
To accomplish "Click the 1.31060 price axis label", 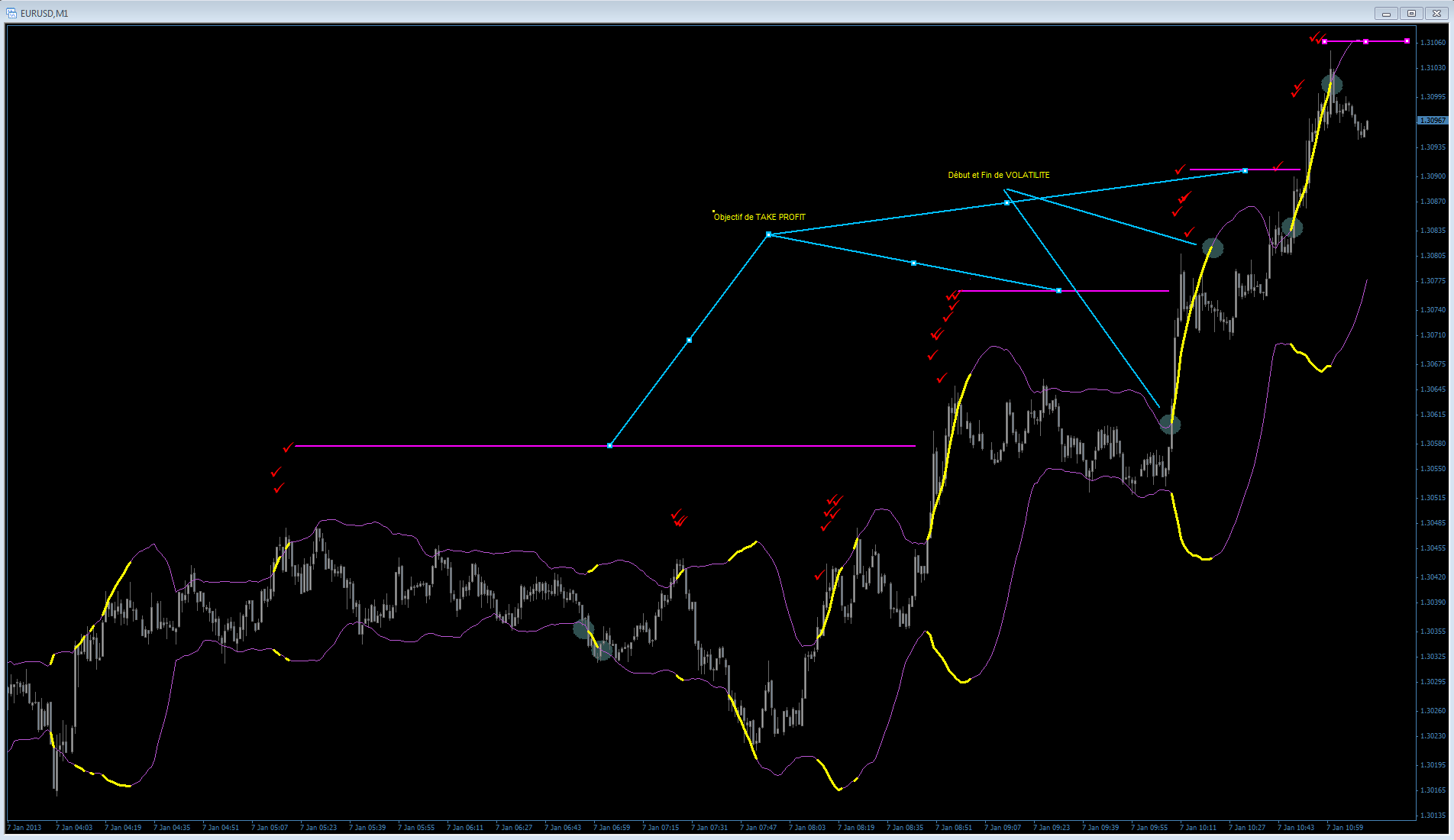I will point(1433,43).
